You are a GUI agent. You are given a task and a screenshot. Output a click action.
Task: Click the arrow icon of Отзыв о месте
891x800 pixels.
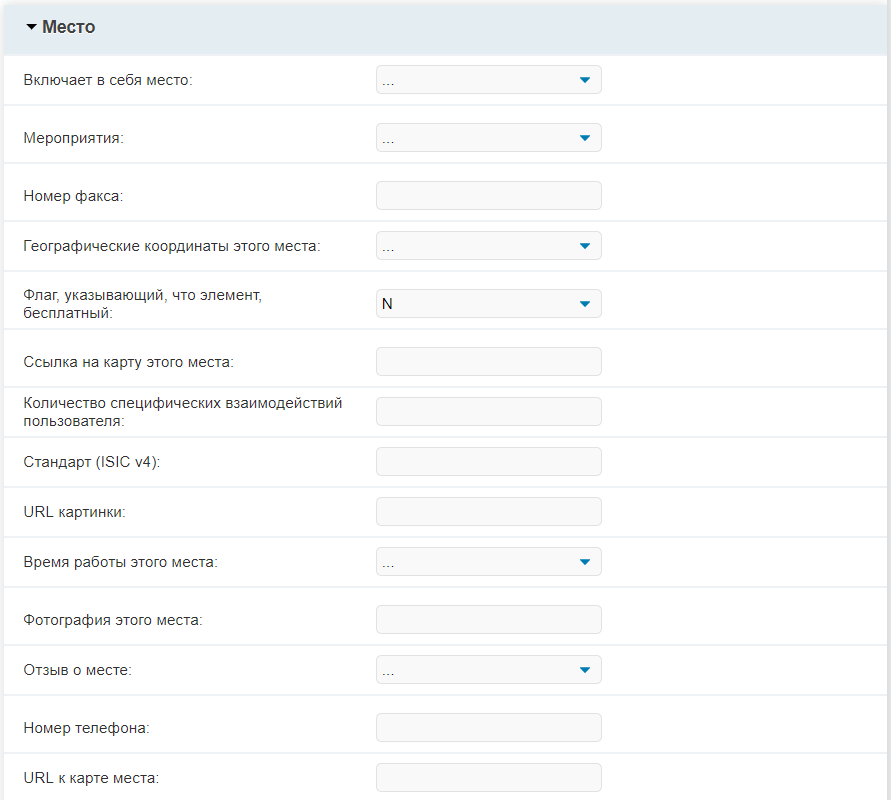click(x=585, y=670)
